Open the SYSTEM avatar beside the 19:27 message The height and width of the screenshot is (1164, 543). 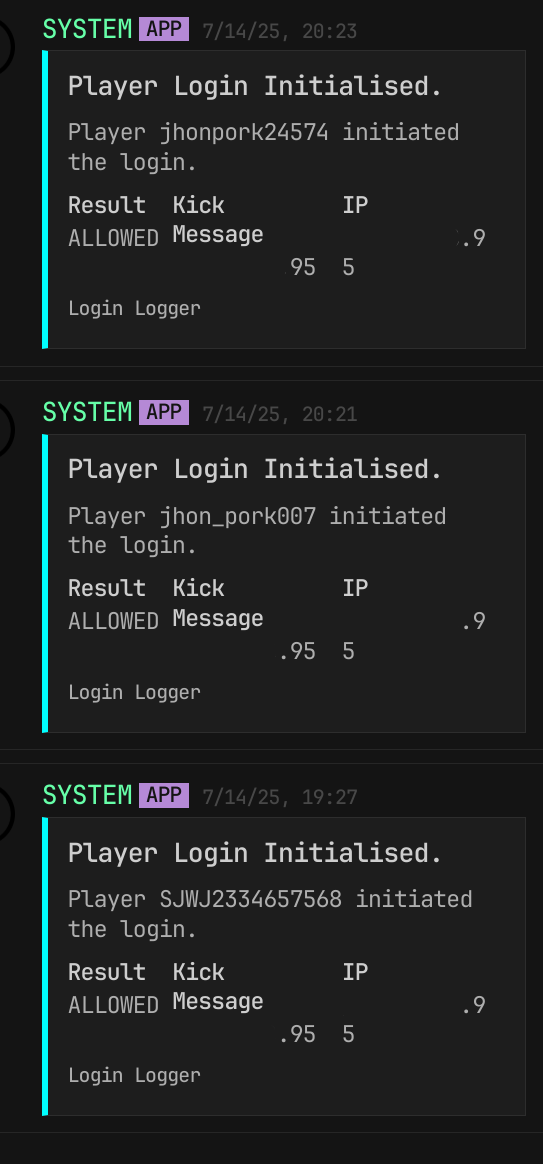(4, 813)
